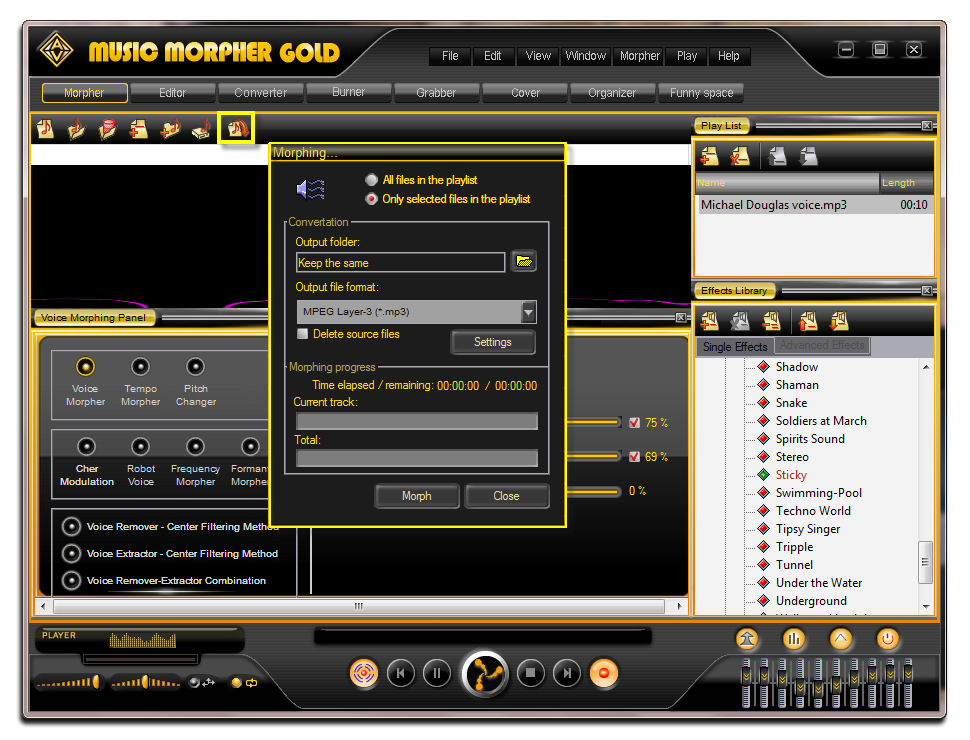Click the single up-arrow icon above equalizer
Image resolution: width=970 pixels, height=740 pixels.
point(841,639)
